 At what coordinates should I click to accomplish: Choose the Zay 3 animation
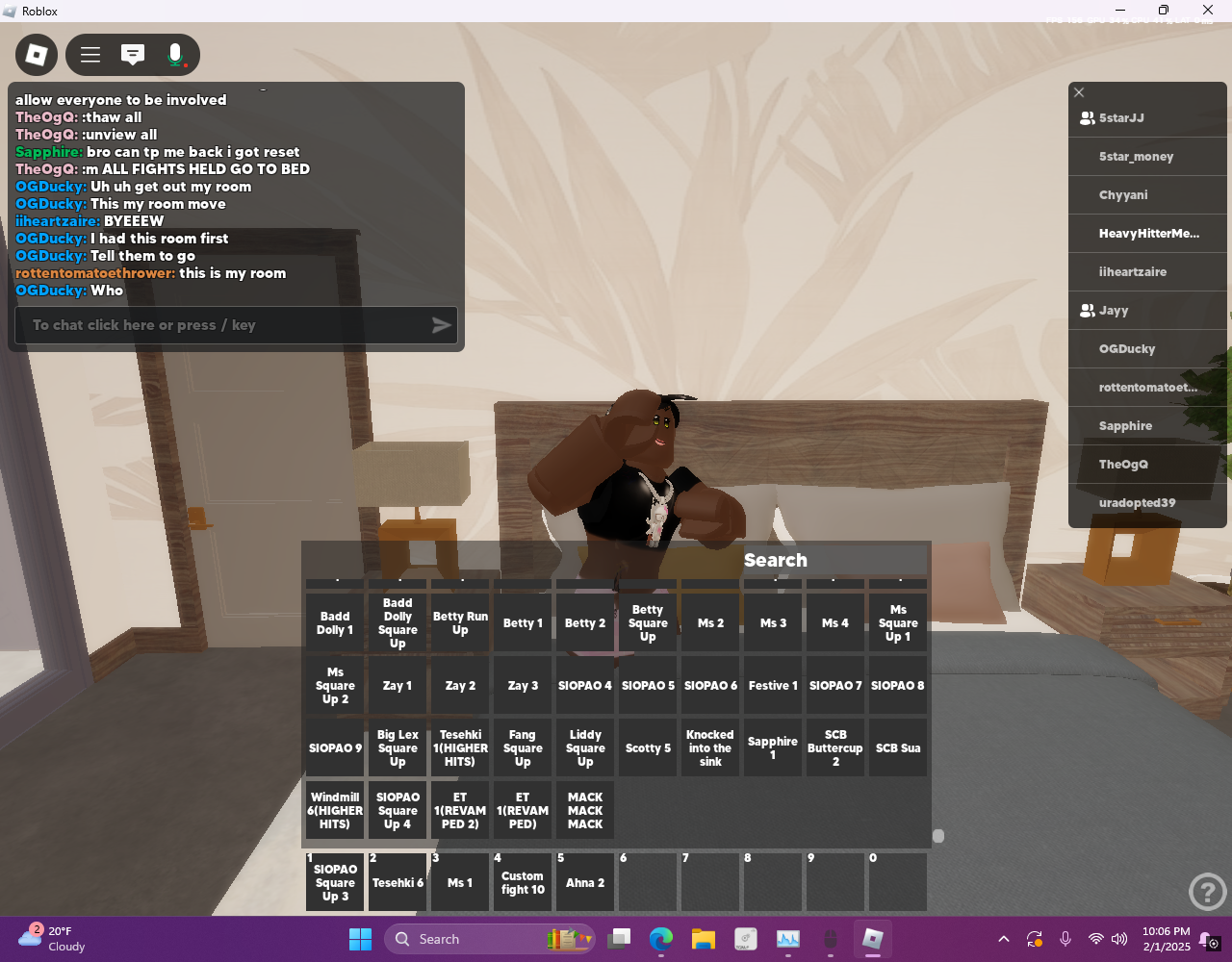click(523, 686)
